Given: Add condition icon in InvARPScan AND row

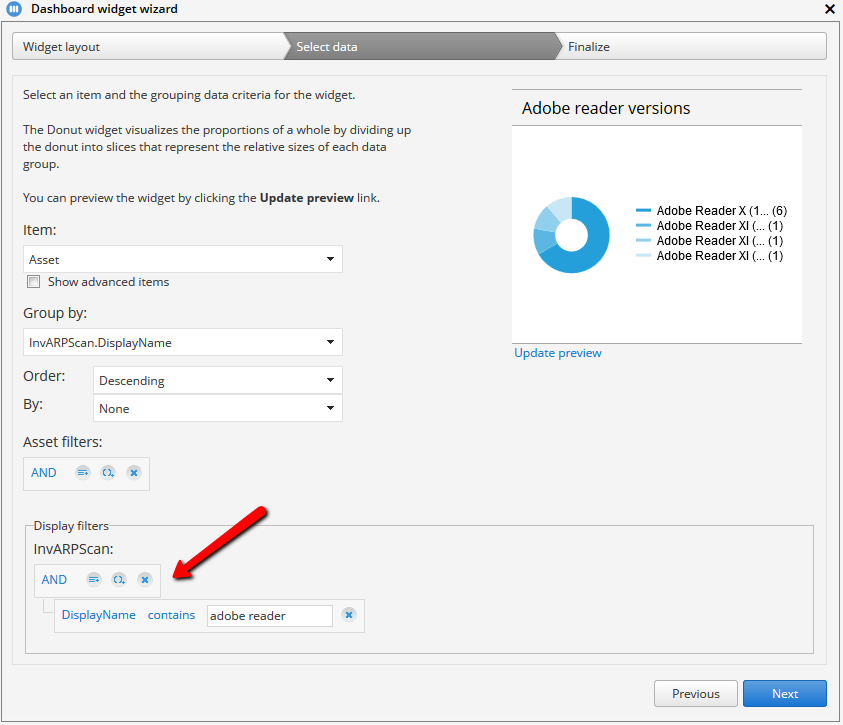Looking at the screenshot, I should pyautogui.click(x=94, y=580).
